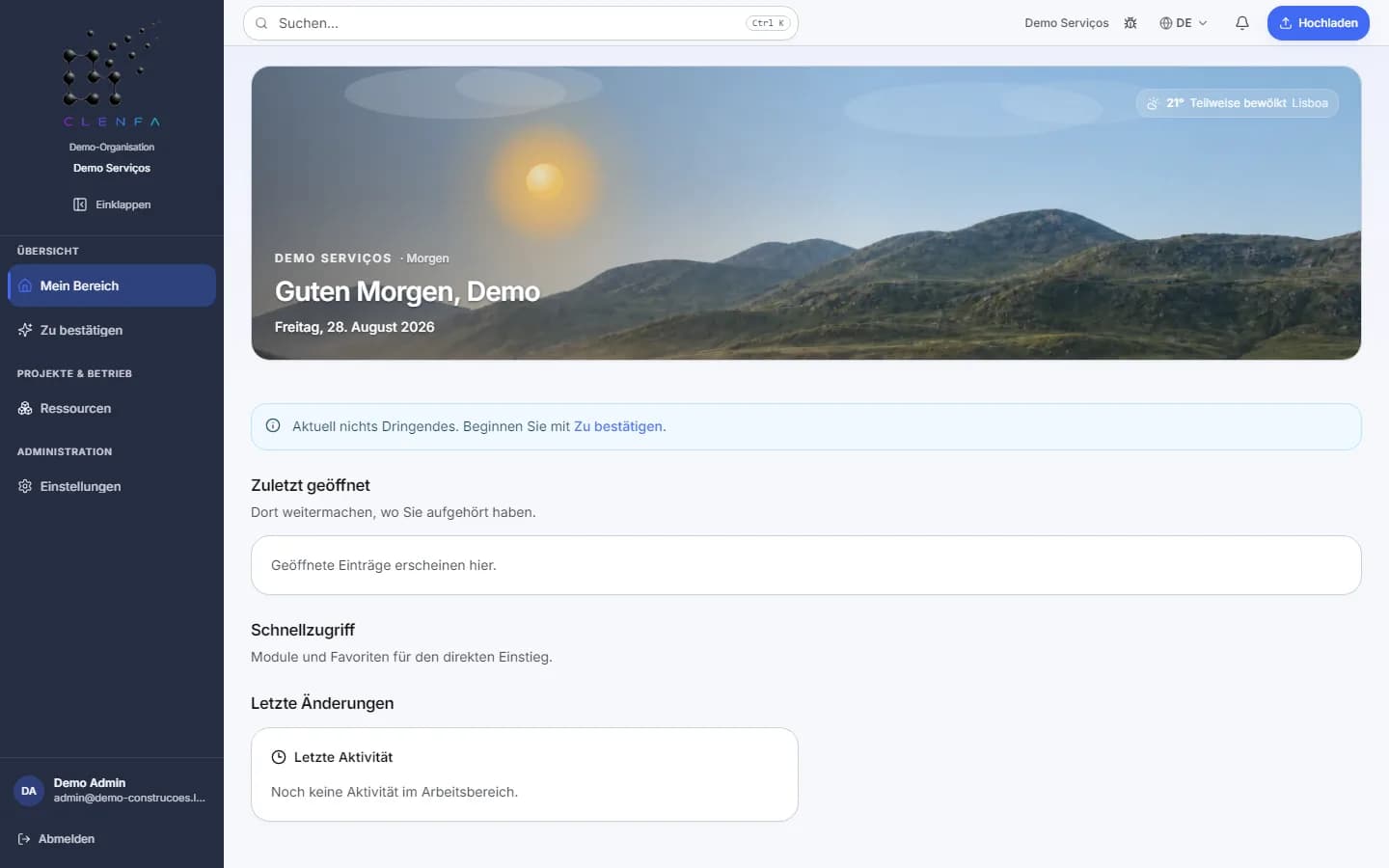The height and width of the screenshot is (868, 1389).
Task: Follow the Zu bestätigen link in the notice
Action: [x=618, y=426]
